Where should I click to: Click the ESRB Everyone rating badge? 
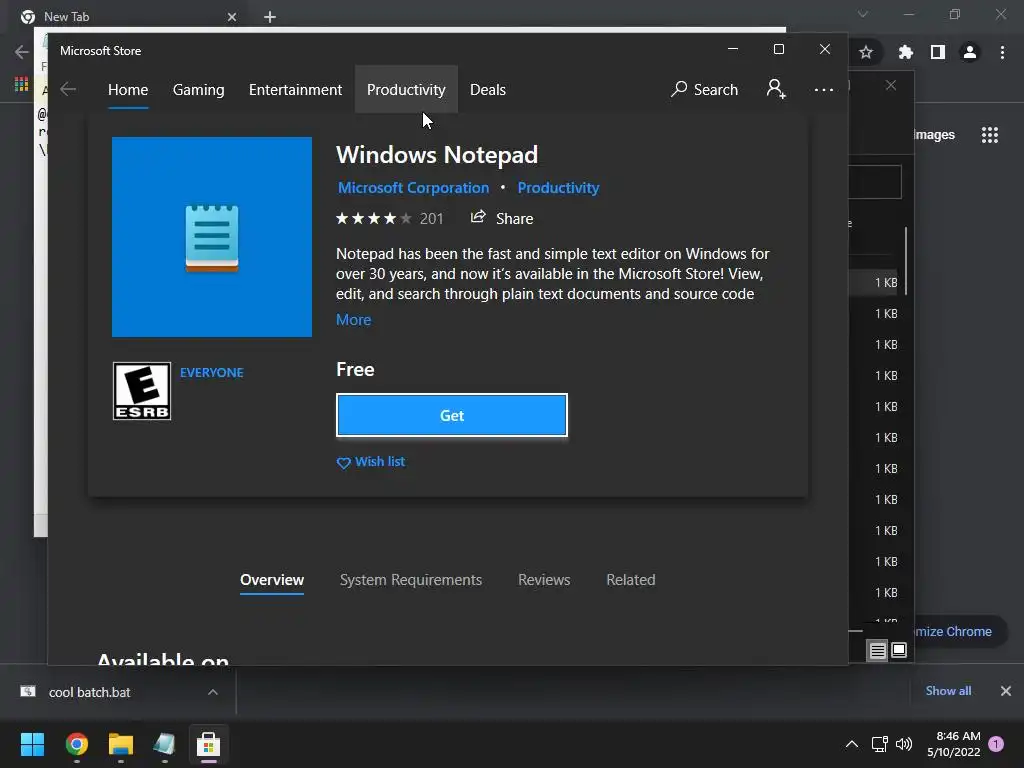click(142, 391)
